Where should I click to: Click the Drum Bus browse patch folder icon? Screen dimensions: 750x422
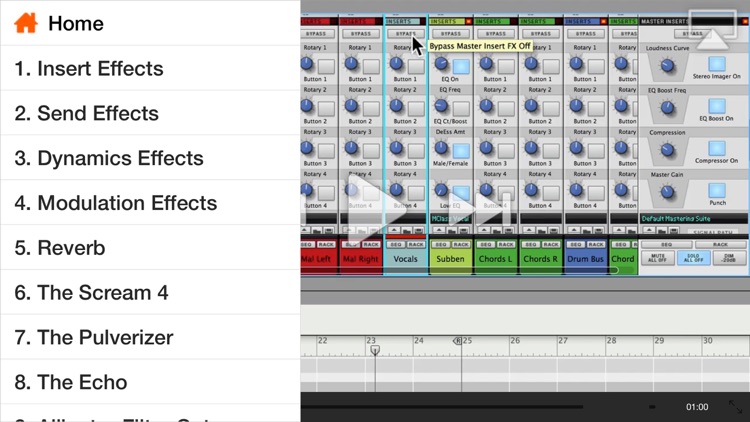tap(586, 231)
